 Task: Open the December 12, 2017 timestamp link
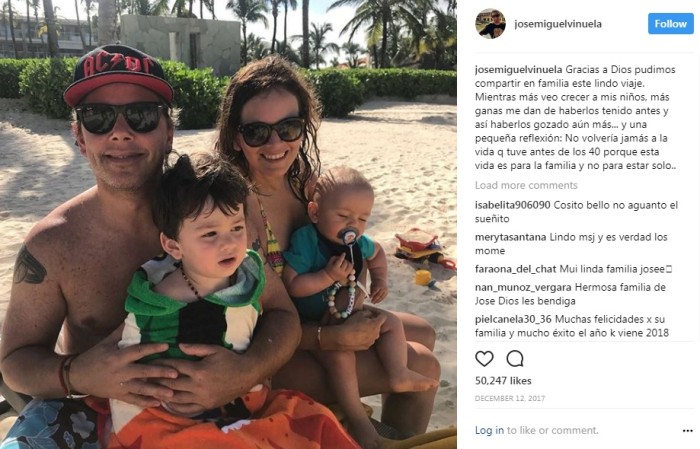point(510,398)
